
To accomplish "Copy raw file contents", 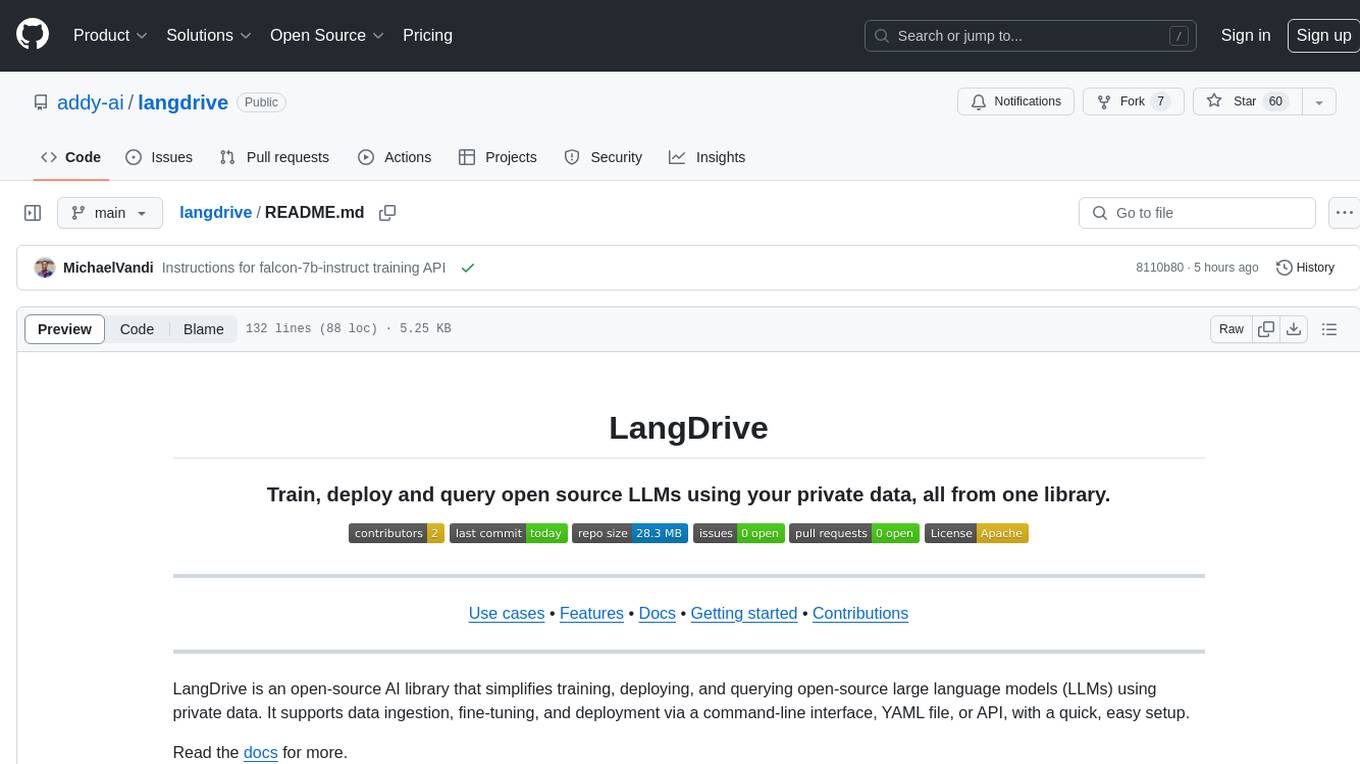I will point(1266,329).
